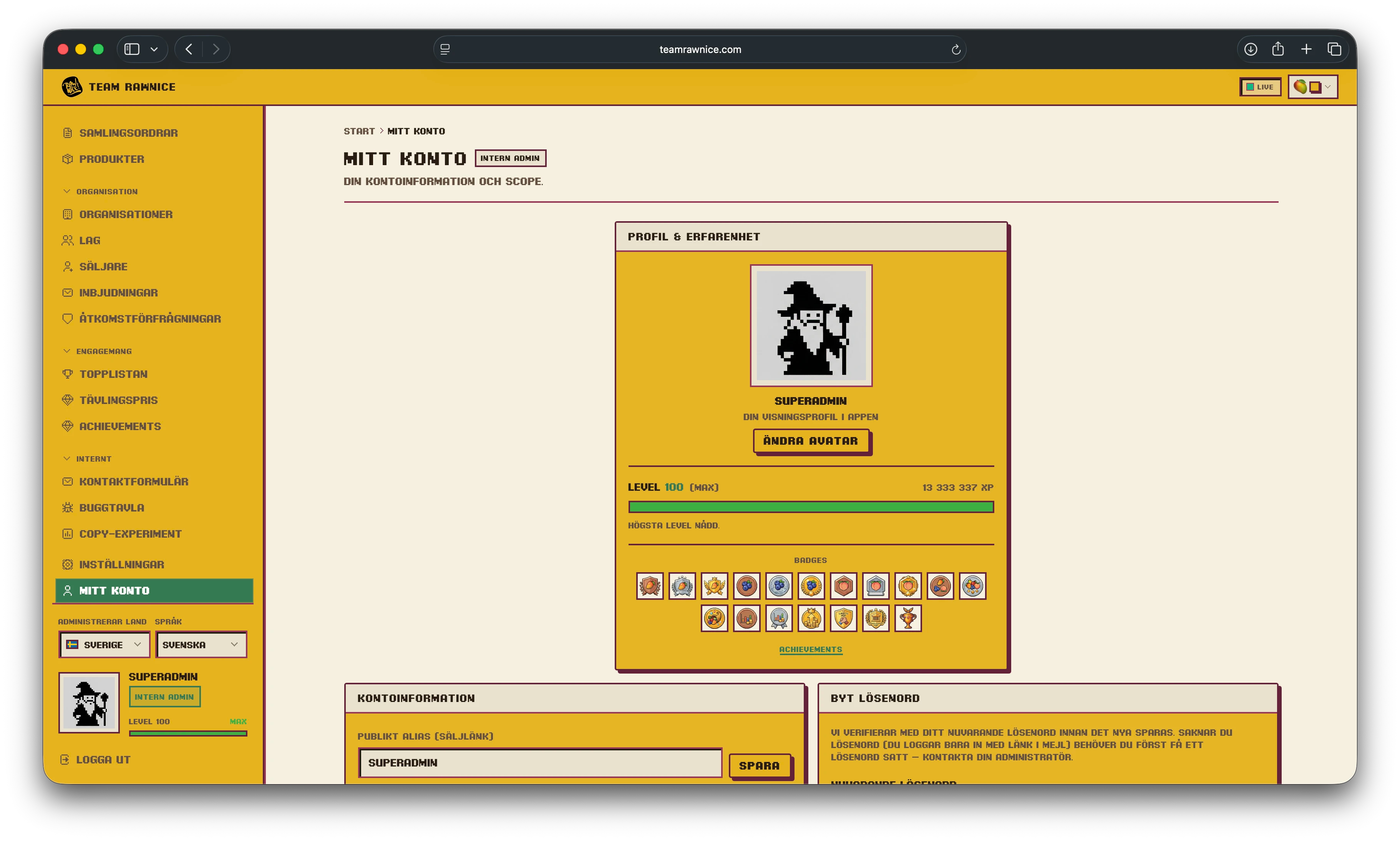
Task: Follow the Achievements link below badges
Action: pyautogui.click(x=811, y=649)
